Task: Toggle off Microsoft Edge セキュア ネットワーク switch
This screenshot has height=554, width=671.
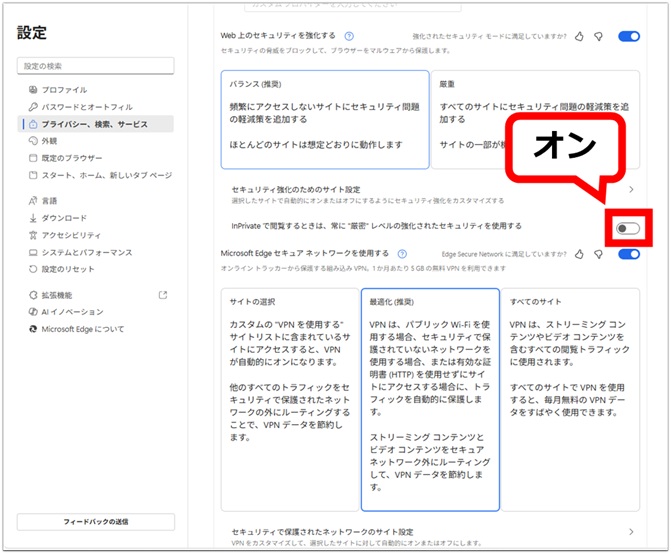Action: click(x=628, y=254)
